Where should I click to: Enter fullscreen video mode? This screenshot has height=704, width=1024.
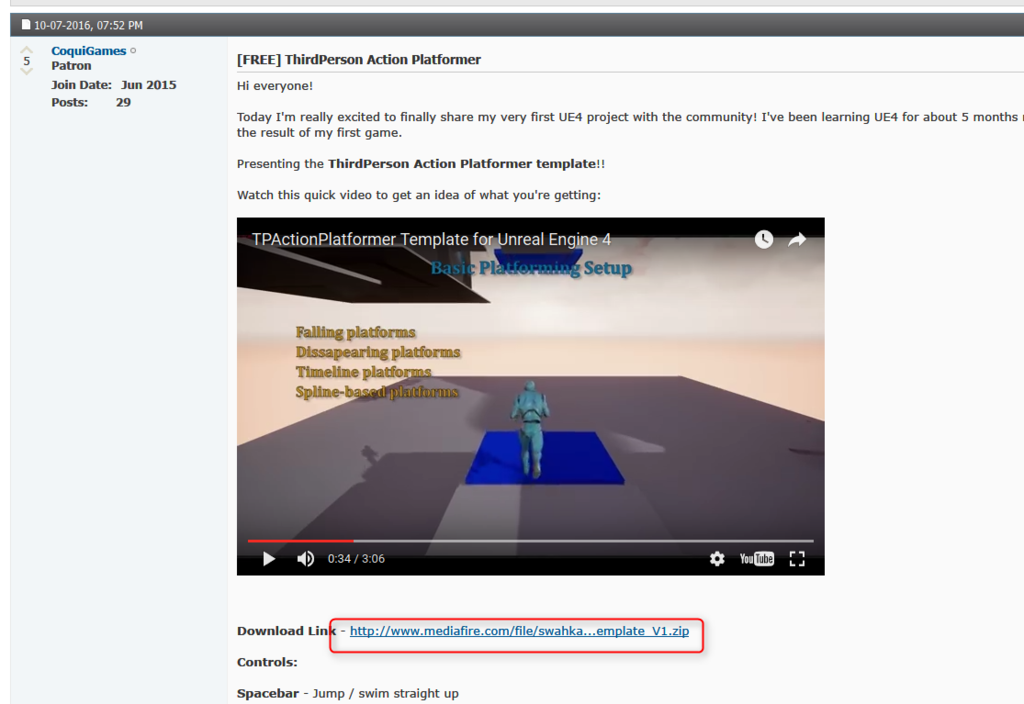click(x=797, y=559)
